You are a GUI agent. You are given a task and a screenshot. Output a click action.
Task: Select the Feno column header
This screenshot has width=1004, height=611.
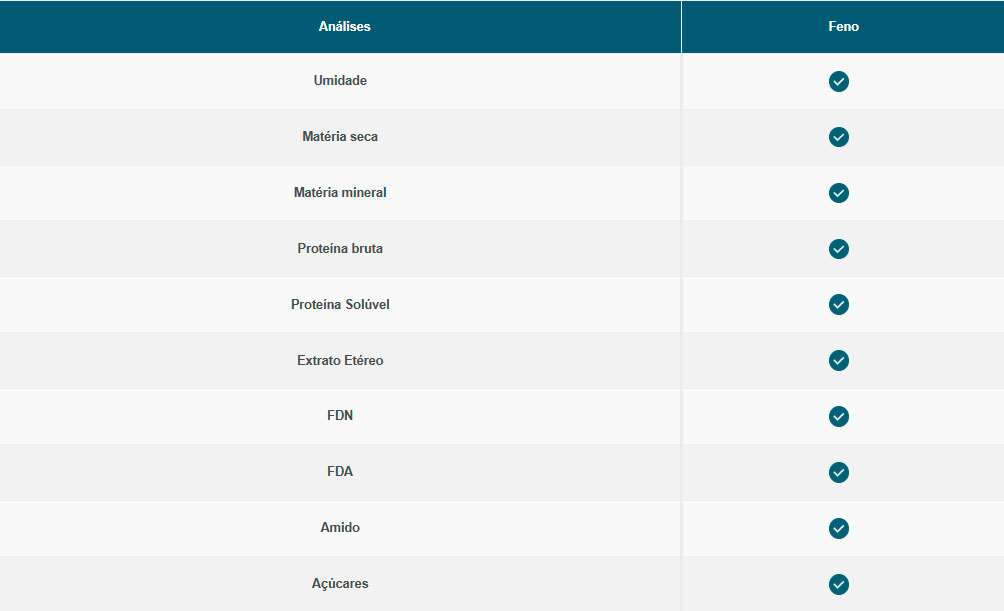(843, 27)
